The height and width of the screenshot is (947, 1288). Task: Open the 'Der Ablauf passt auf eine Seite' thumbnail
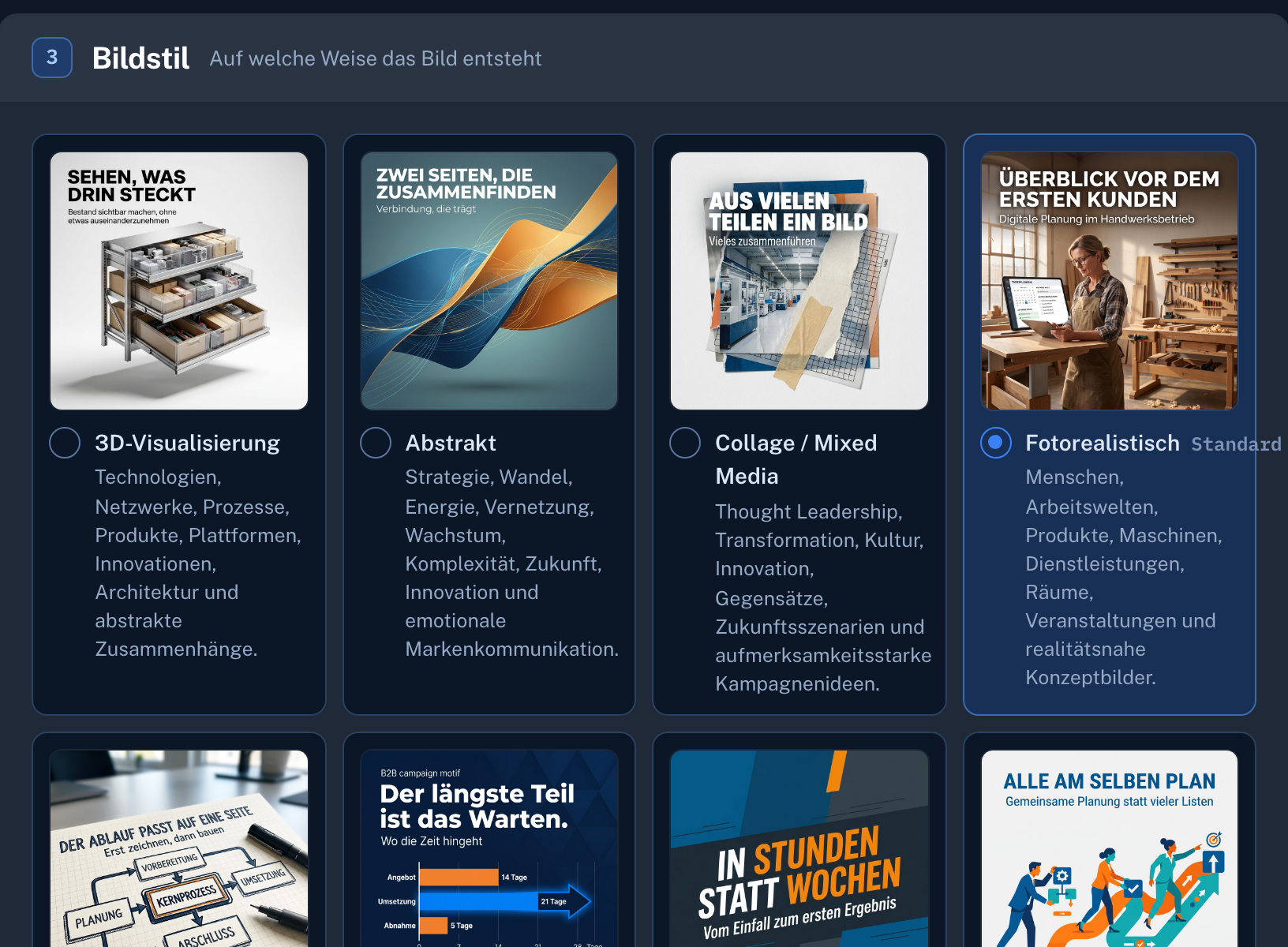[179, 848]
